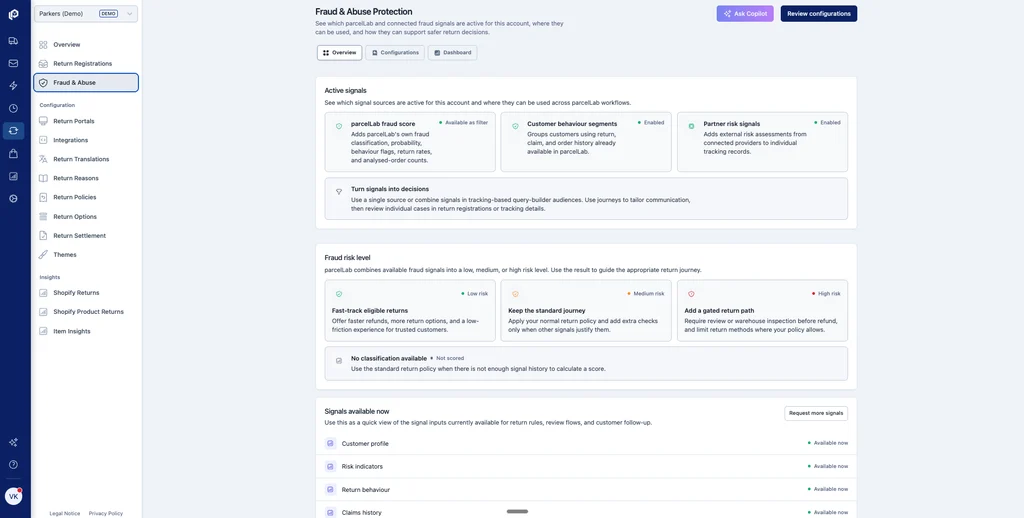This screenshot has height=518, width=1024.
Task: Select the returns cycle icon in rail
Action: tap(13, 131)
